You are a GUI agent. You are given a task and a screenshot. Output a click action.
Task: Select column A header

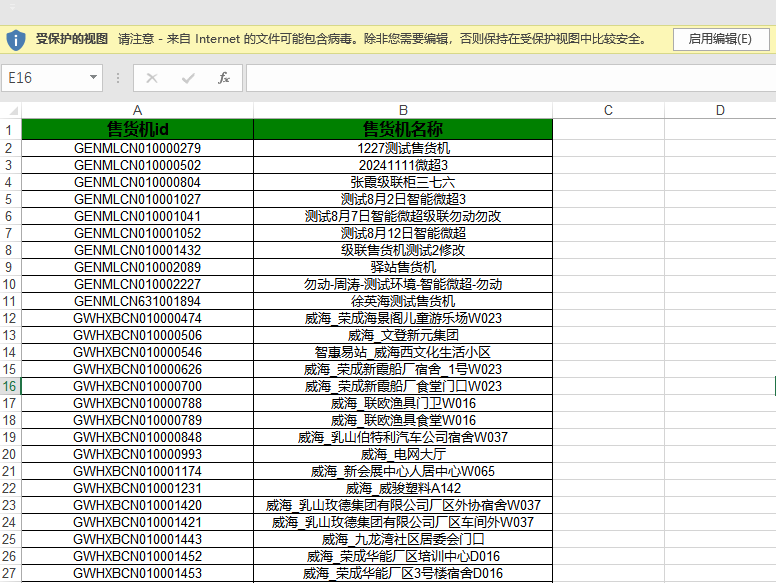(x=138, y=110)
